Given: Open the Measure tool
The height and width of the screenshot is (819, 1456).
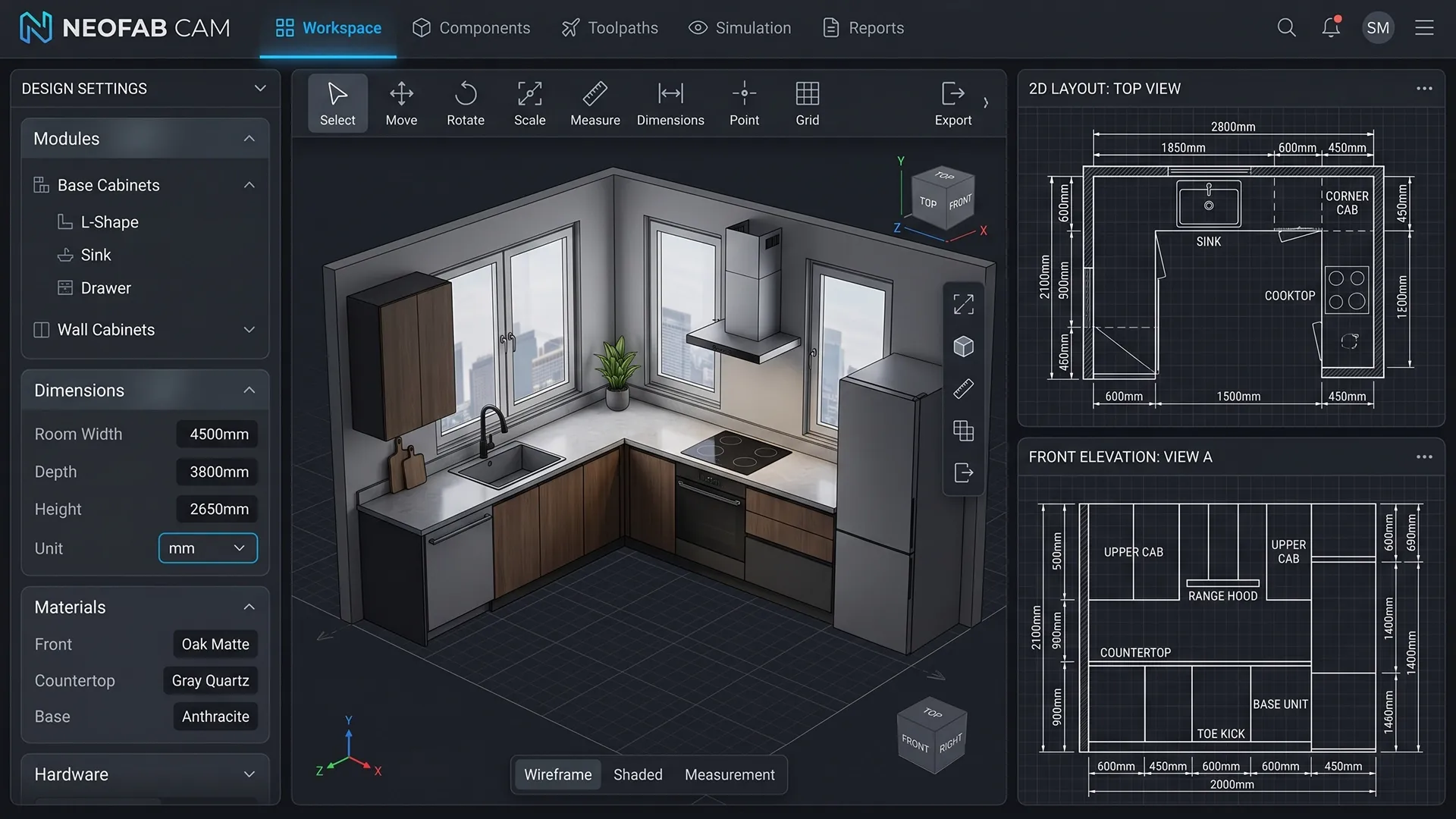Looking at the screenshot, I should (595, 102).
